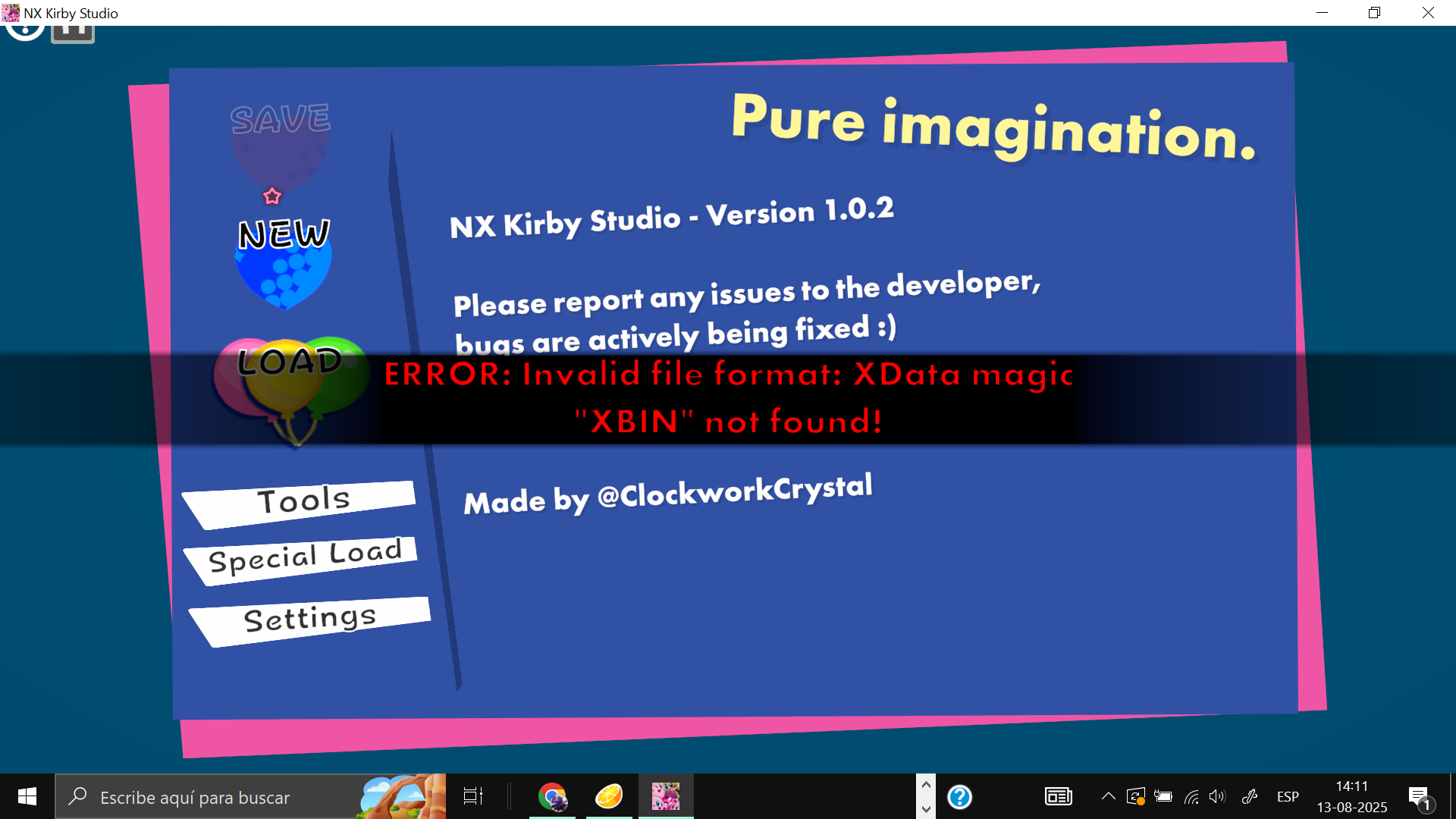The width and height of the screenshot is (1456, 819).
Task: Open Chrome from the taskbar
Action: pyautogui.click(x=552, y=796)
